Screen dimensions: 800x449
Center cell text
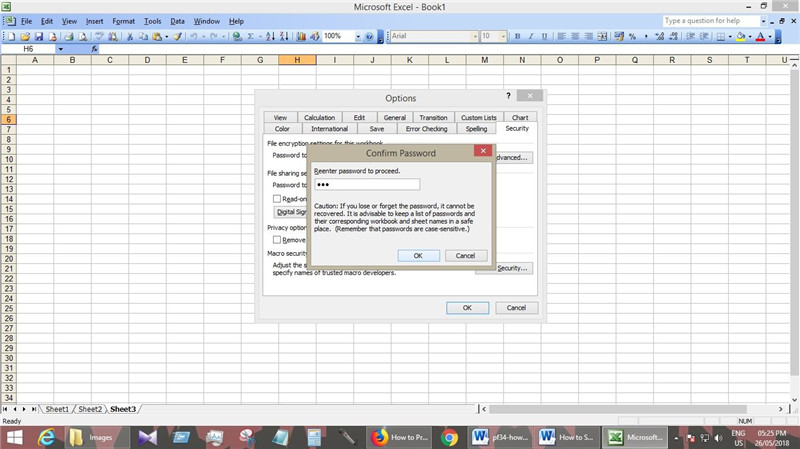[575, 36]
